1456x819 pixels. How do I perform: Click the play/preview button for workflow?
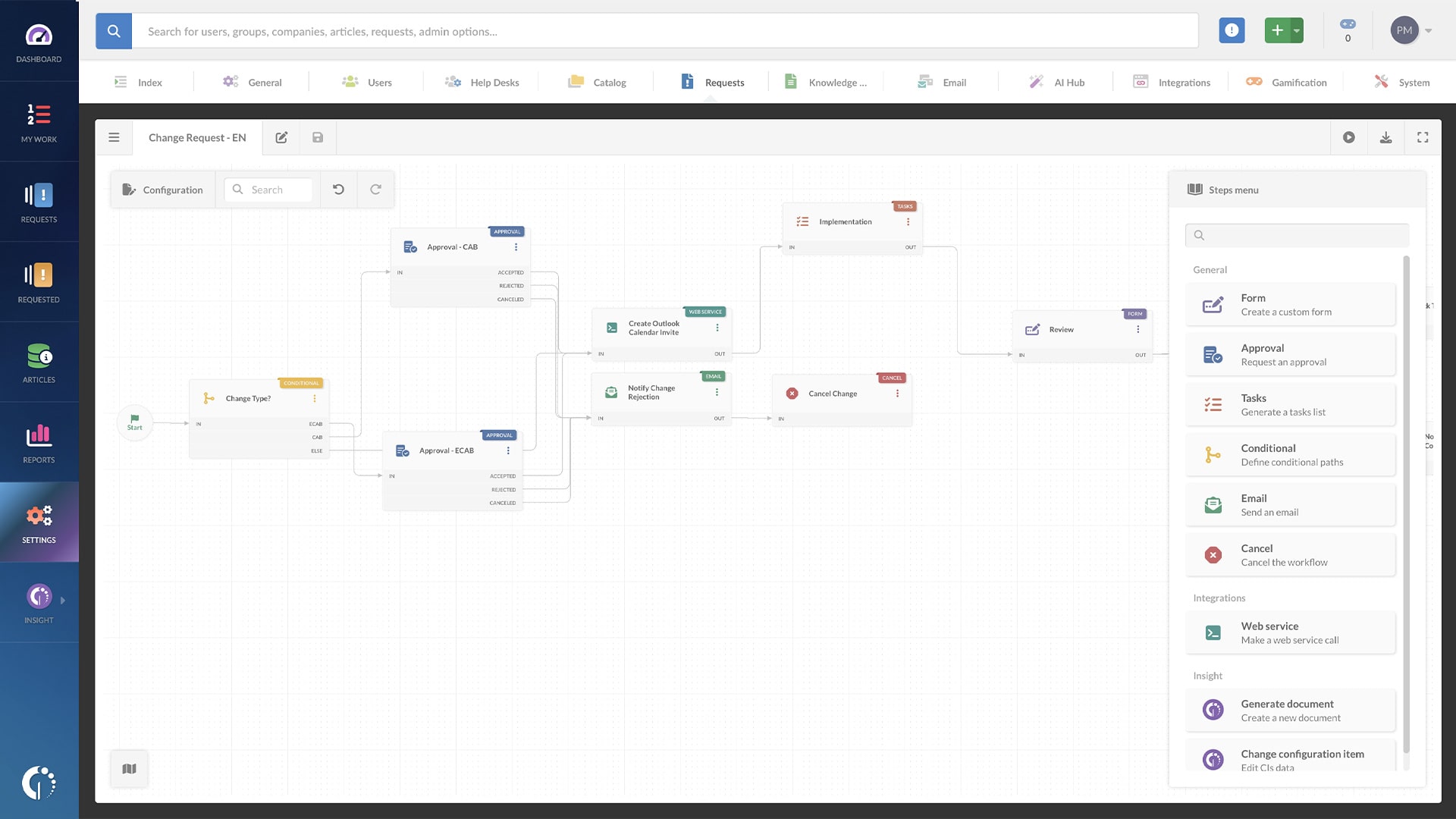pos(1349,137)
